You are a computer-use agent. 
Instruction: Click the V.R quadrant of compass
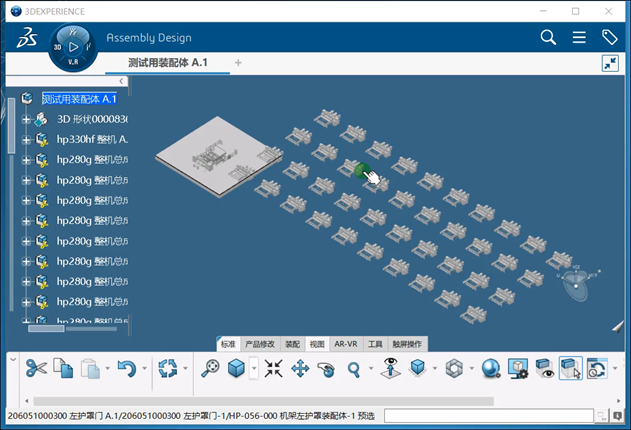73,62
